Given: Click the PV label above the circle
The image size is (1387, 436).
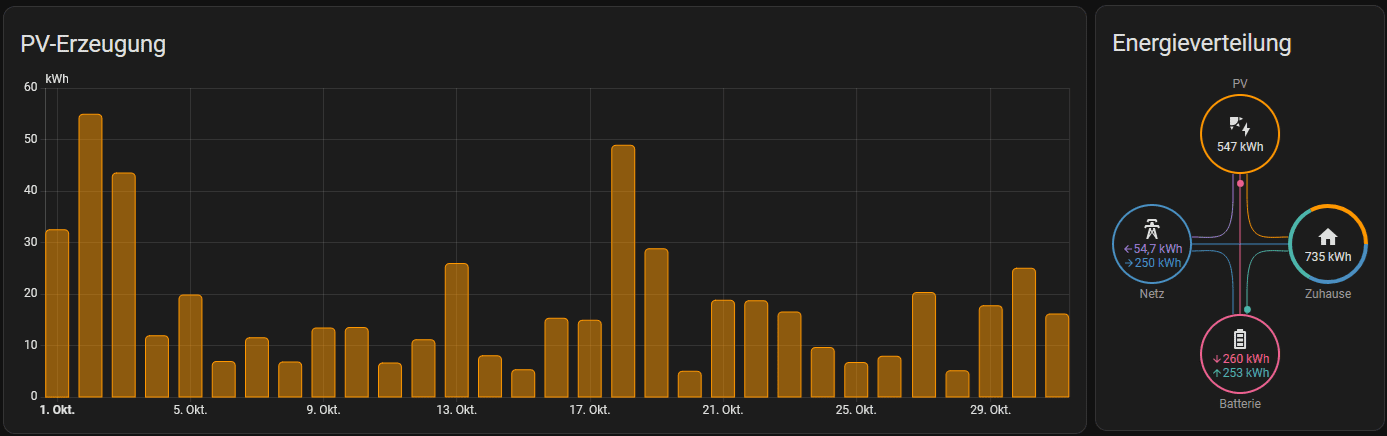Looking at the screenshot, I should [1240, 84].
